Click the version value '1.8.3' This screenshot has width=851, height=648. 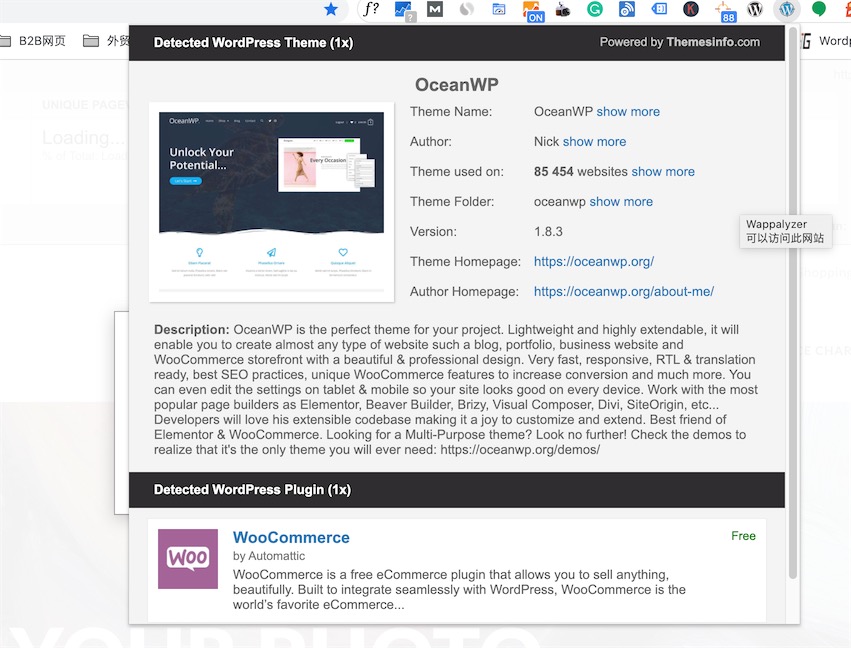click(548, 232)
